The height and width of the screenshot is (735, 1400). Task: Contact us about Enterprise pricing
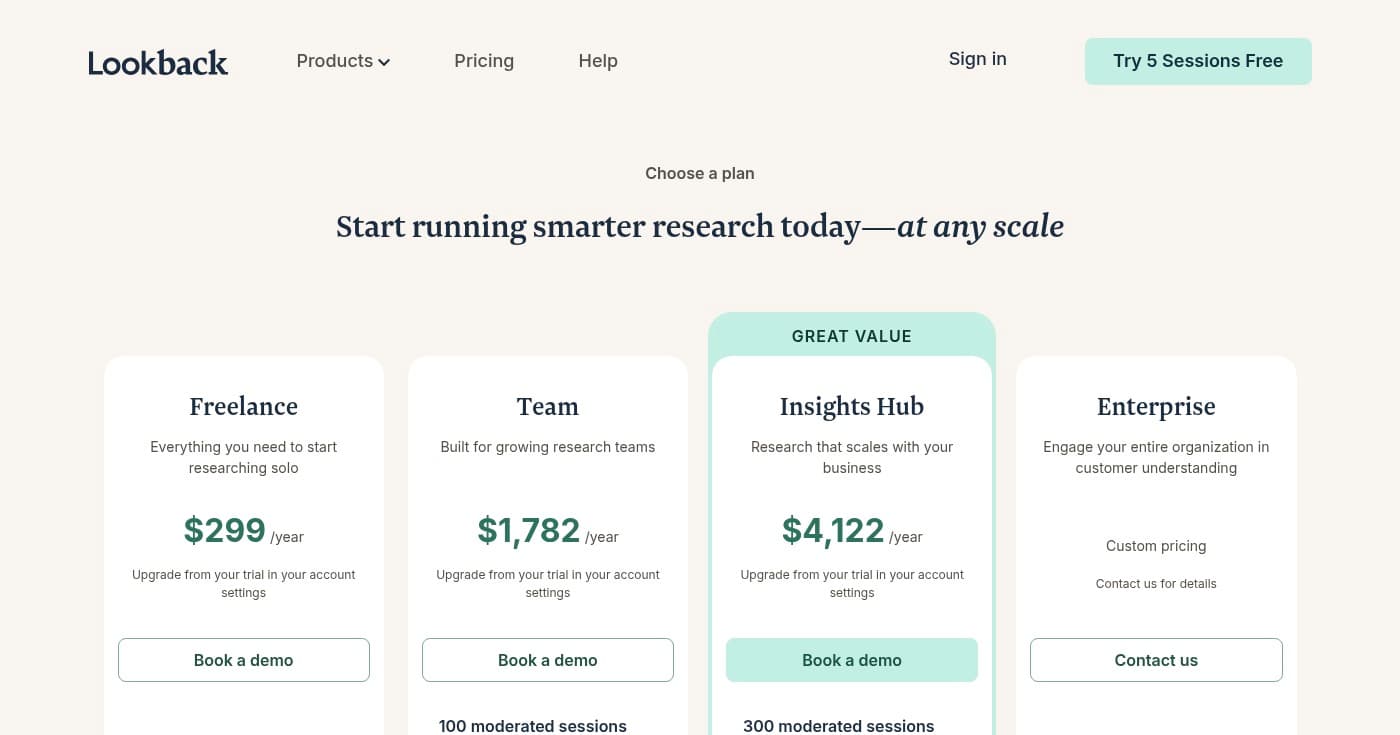(1156, 660)
